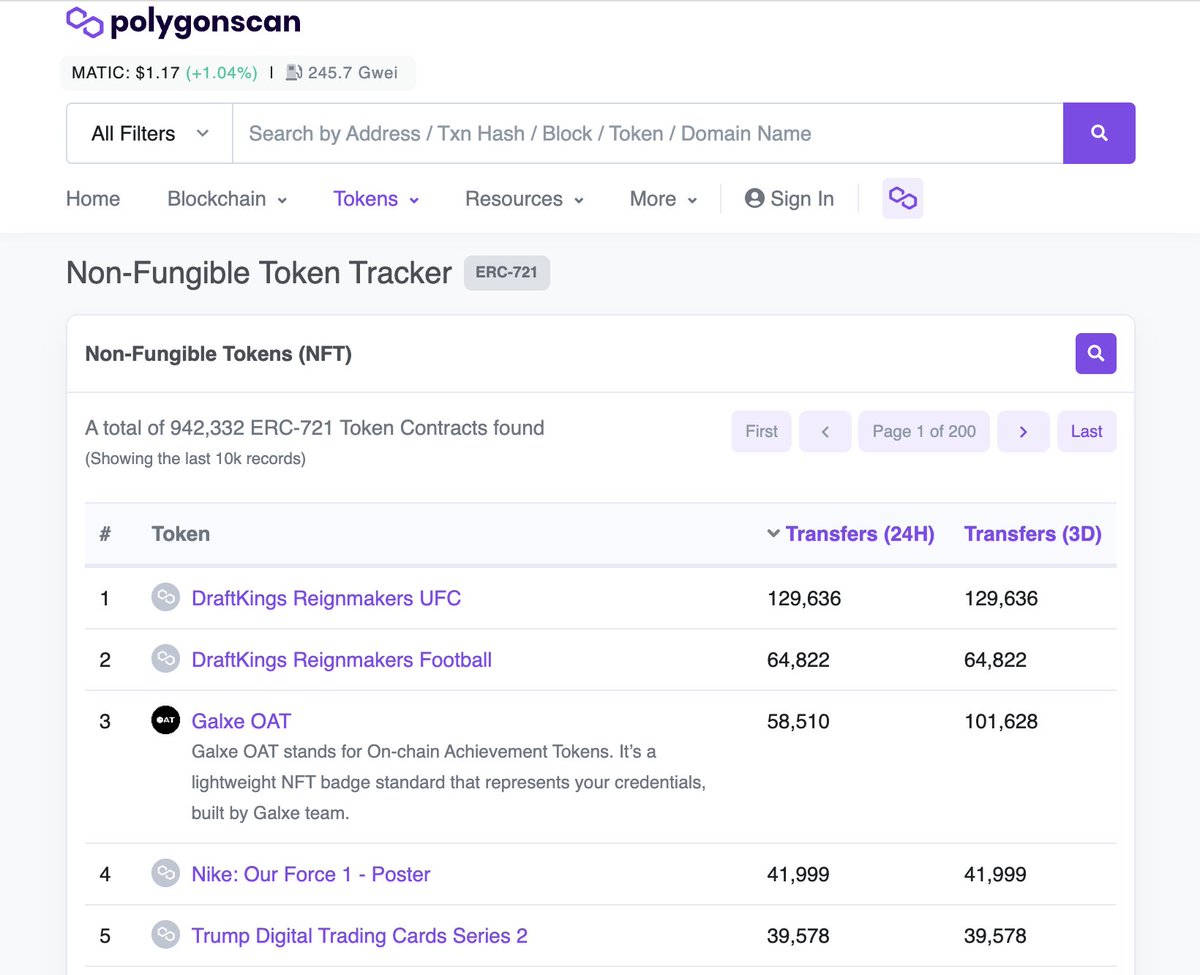The width and height of the screenshot is (1200, 975).
Task: Click the MATIC: $1.17 price text
Action: (x=126, y=73)
